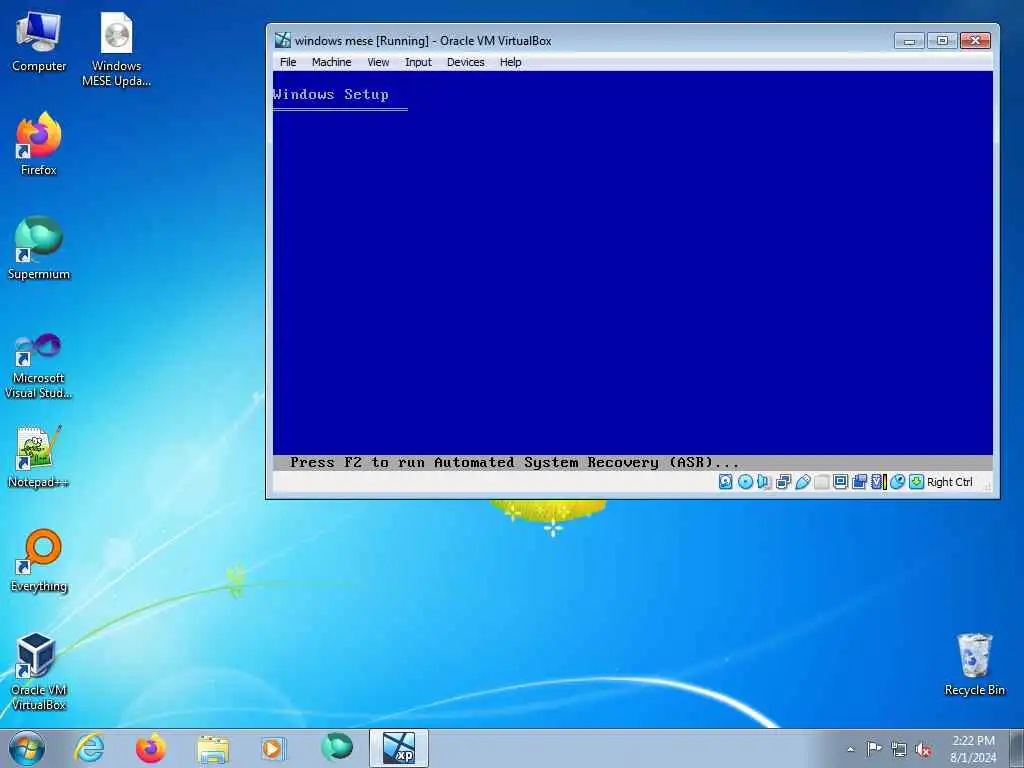Click the audio icon in VirtualBox status bar
Screen dimensions: 1024x768
click(763, 482)
